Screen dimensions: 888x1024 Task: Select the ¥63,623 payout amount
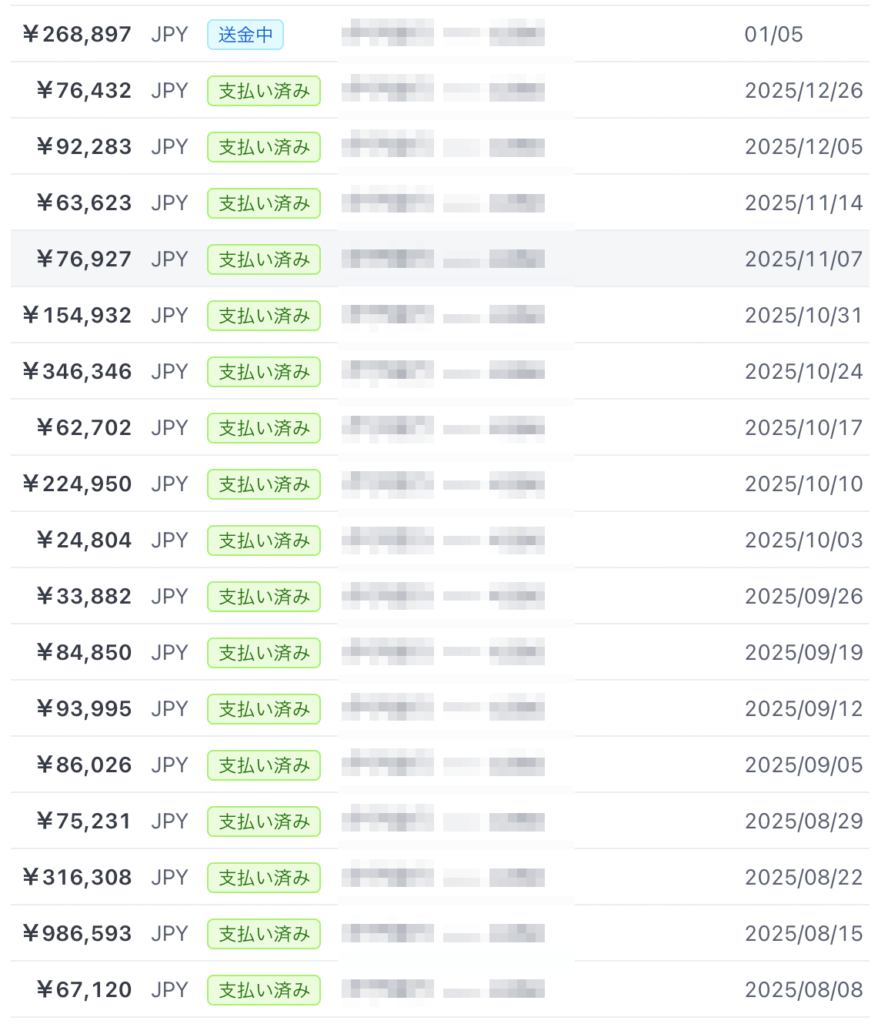pos(84,203)
